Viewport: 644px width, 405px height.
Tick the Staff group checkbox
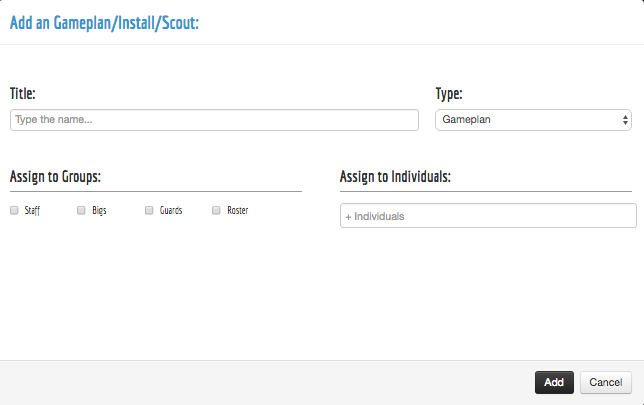coord(14,211)
